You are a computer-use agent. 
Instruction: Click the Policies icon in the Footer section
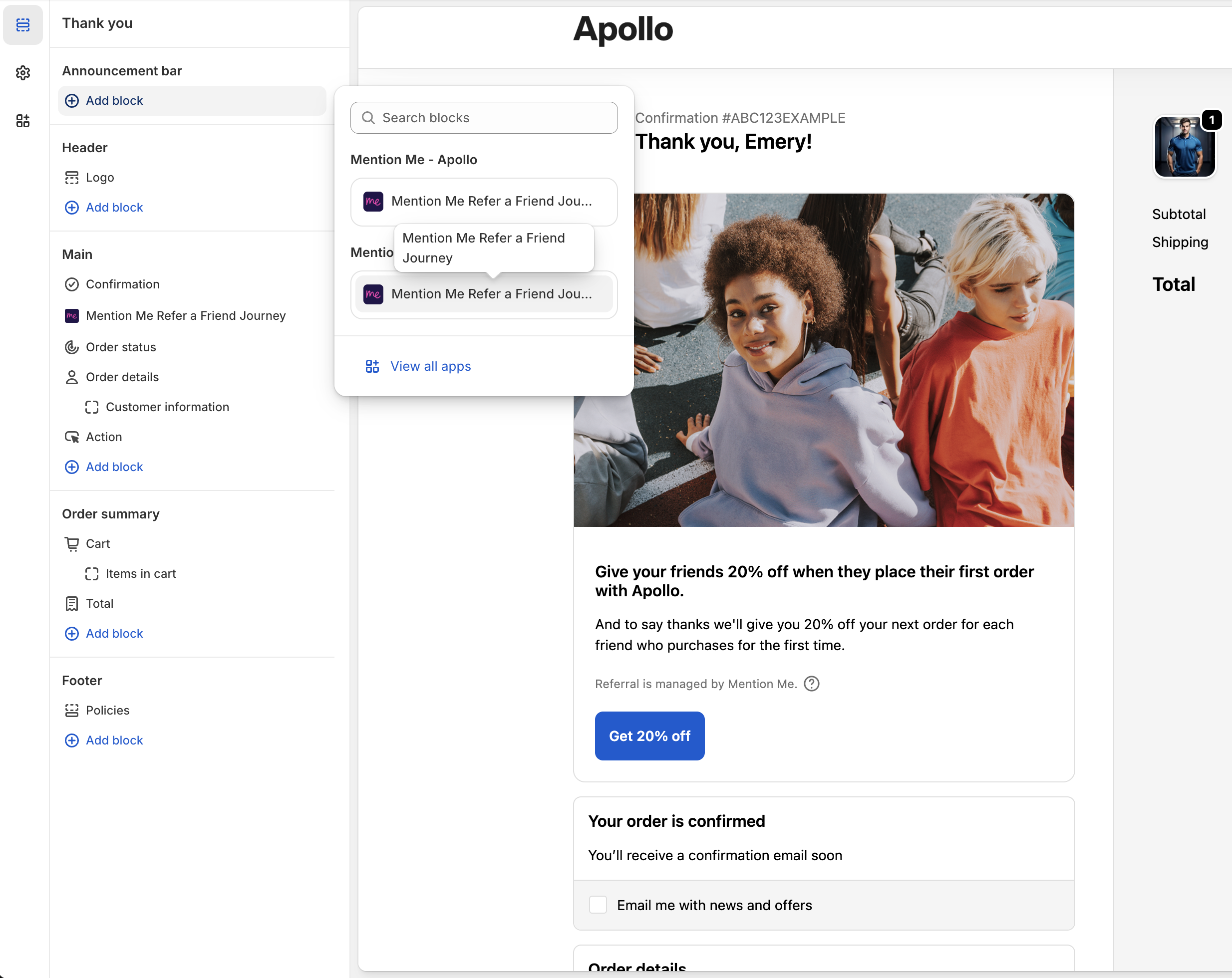tap(71, 710)
